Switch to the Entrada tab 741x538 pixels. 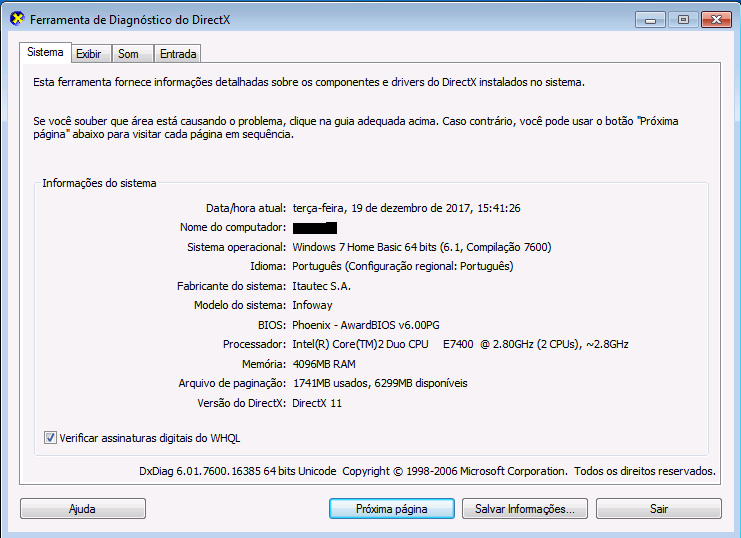click(x=178, y=54)
